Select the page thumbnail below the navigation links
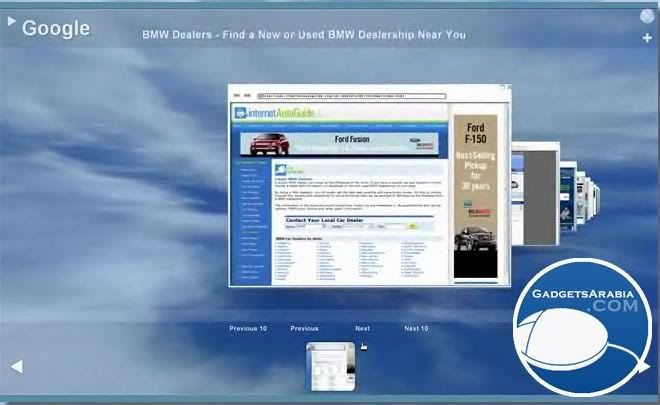 coord(331,366)
